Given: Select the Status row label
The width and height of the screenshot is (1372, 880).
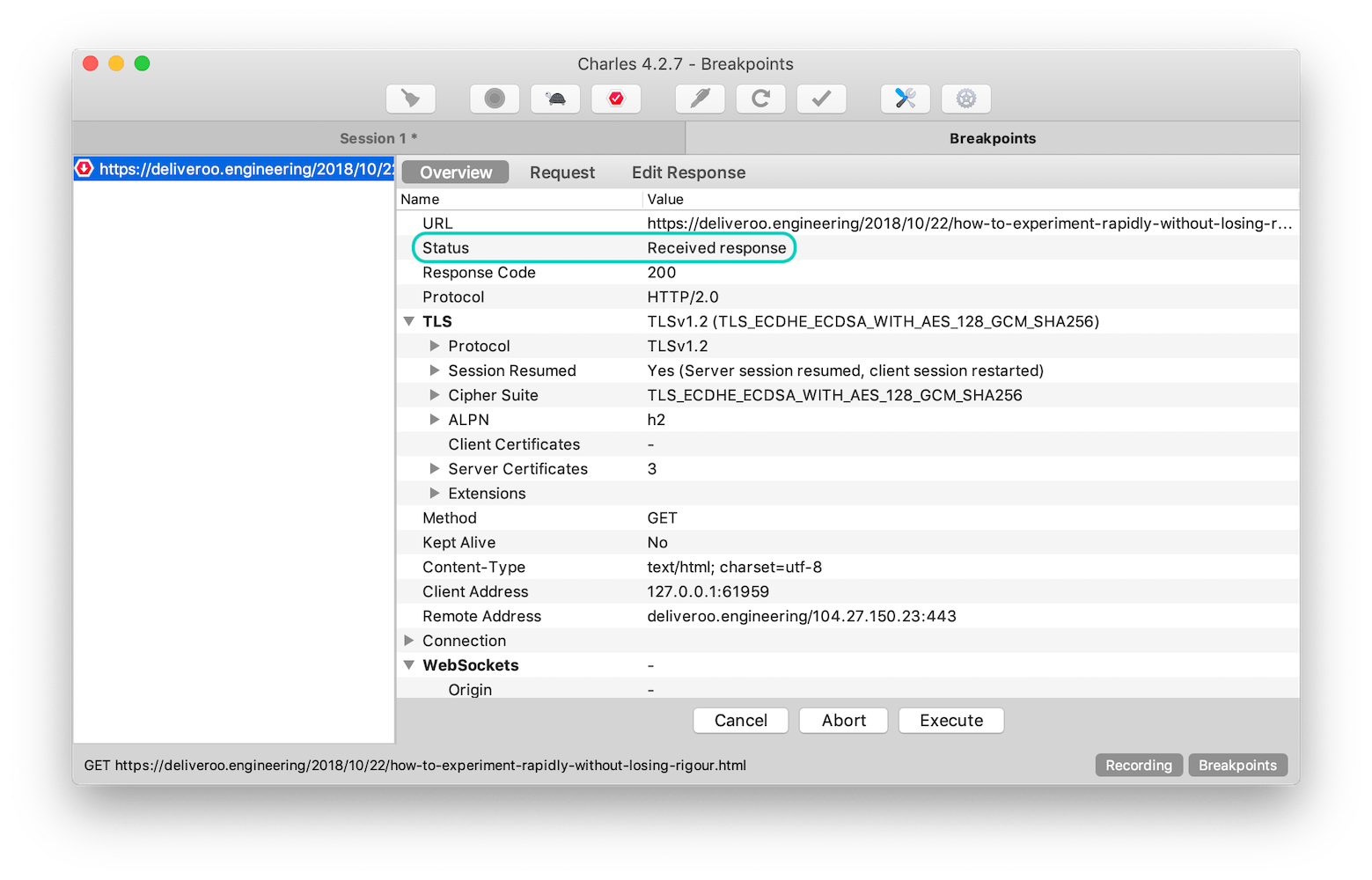Looking at the screenshot, I should click(x=445, y=248).
